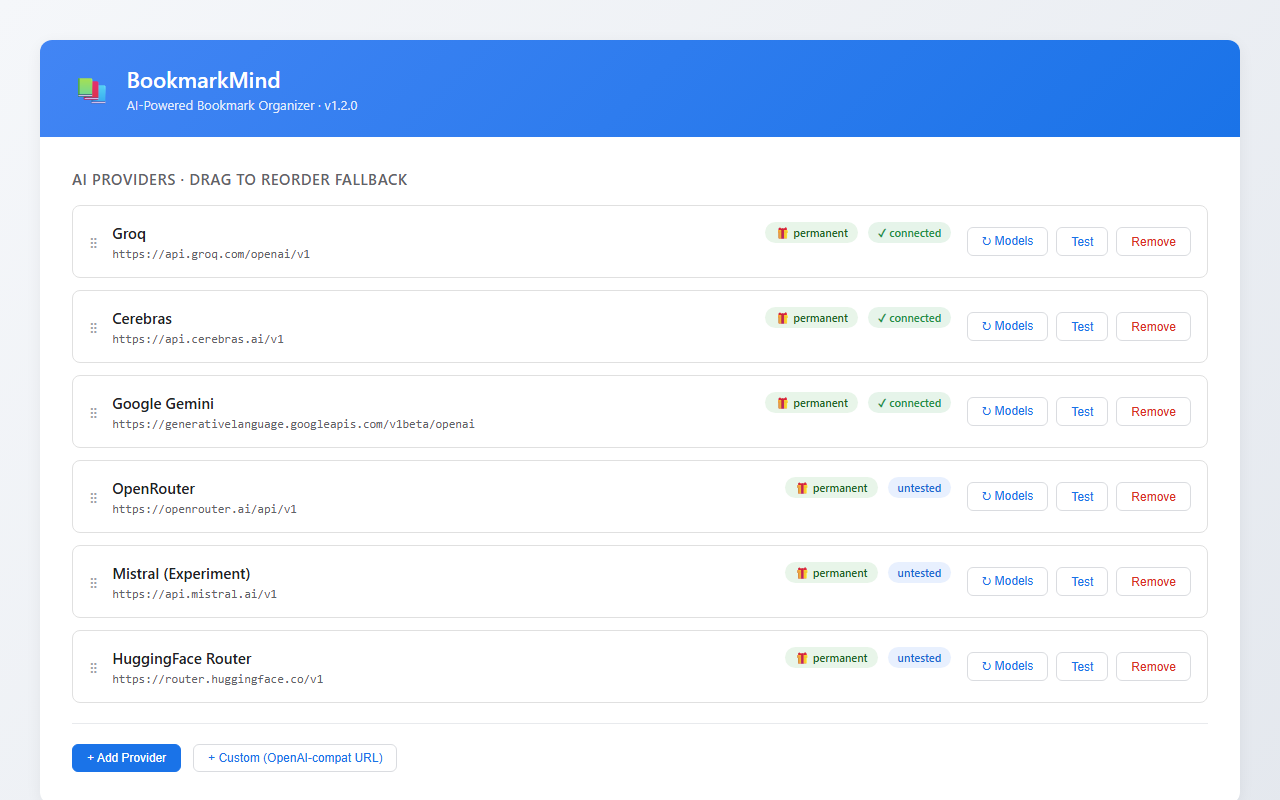Screen dimensions: 1280x800
Task: Select the Cerebras provider name
Action: (x=142, y=319)
